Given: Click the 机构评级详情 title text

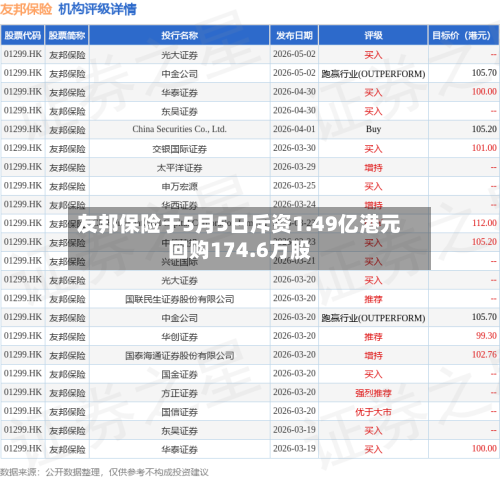Looking at the screenshot, I should [98, 9].
